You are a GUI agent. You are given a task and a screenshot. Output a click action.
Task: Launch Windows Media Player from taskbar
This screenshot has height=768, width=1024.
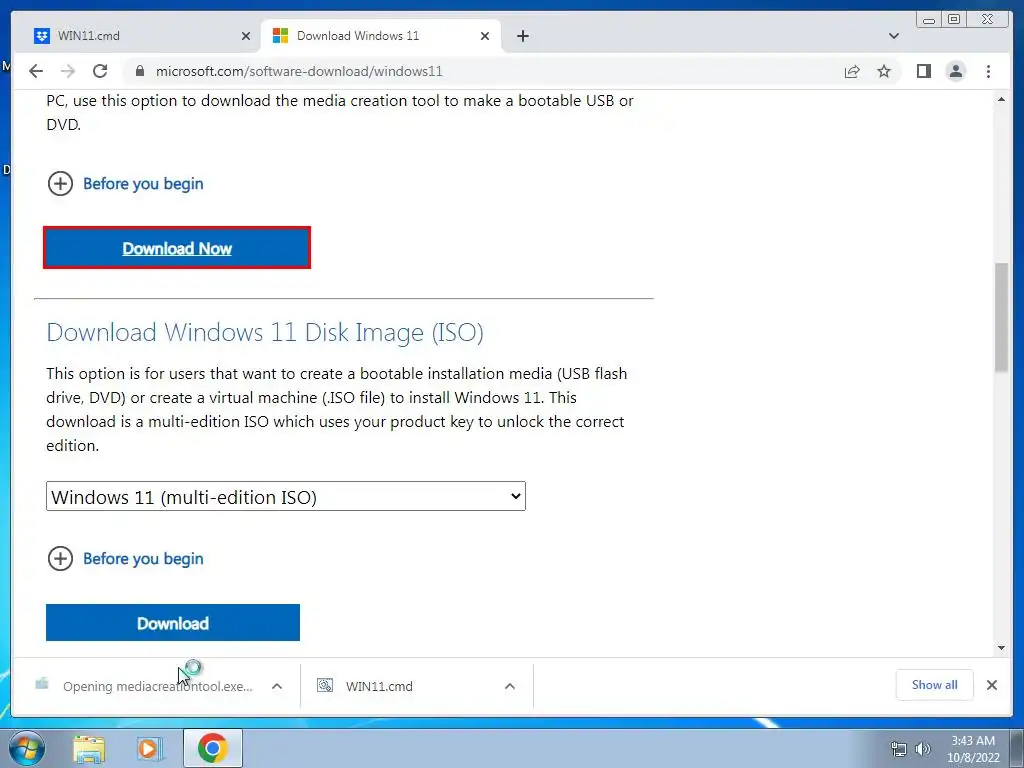pyautogui.click(x=150, y=748)
